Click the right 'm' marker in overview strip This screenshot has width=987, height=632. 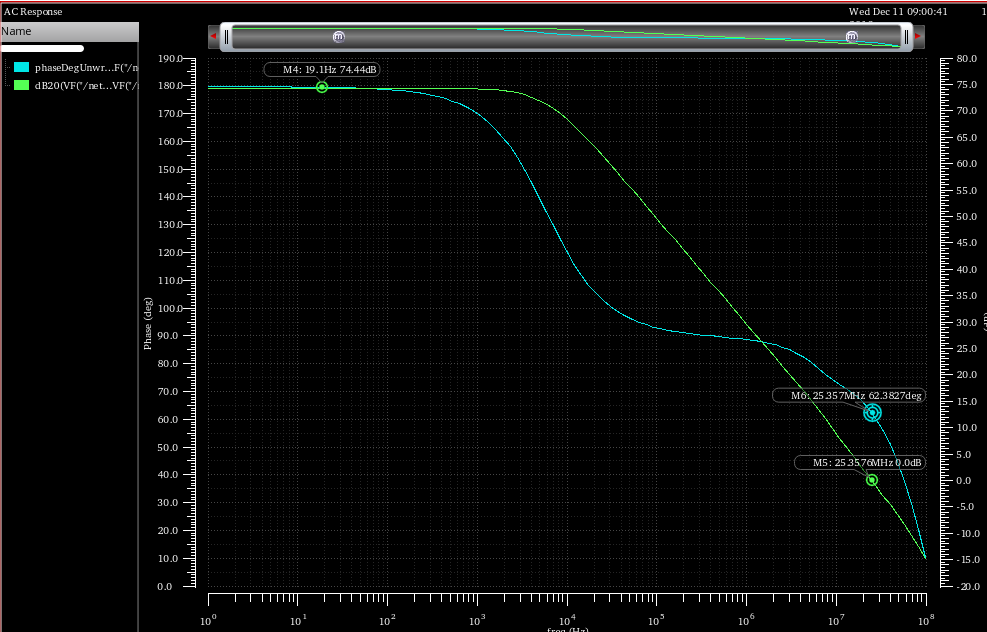tap(852, 37)
